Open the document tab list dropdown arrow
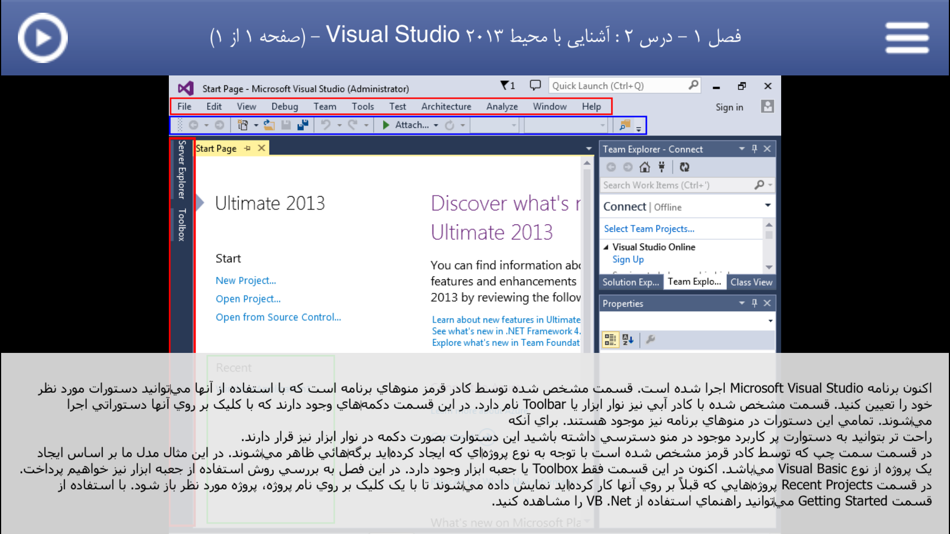The width and height of the screenshot is (950, 534). click(x=588, y=149)
